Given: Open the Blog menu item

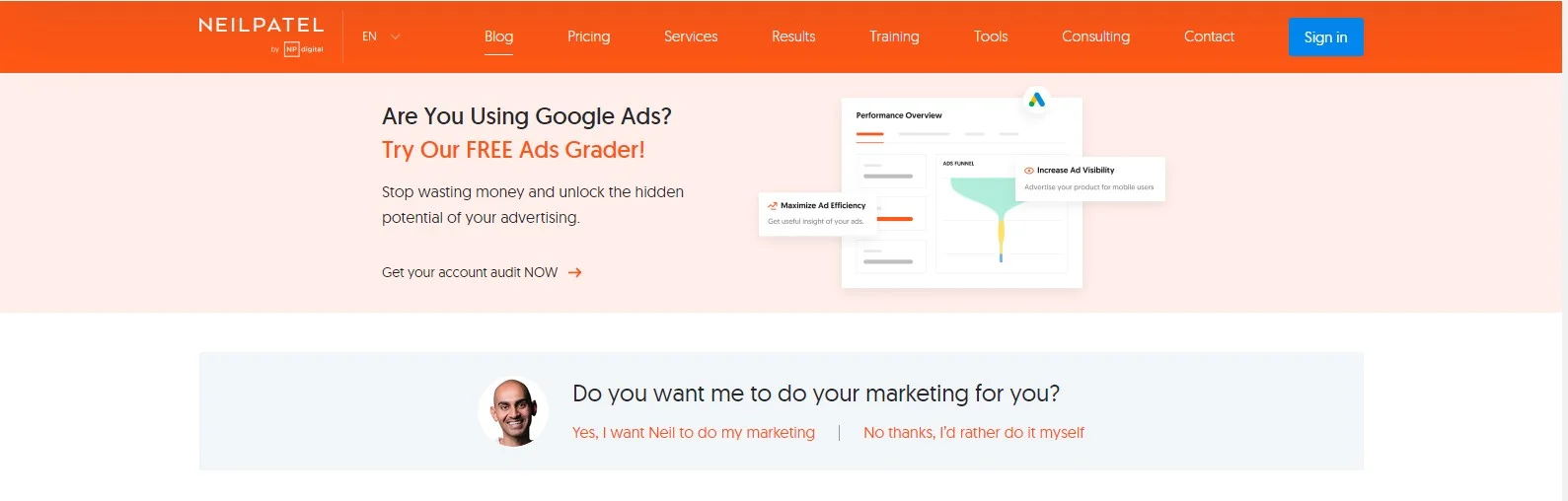Looking at the screenshot, I should point(498,36).
